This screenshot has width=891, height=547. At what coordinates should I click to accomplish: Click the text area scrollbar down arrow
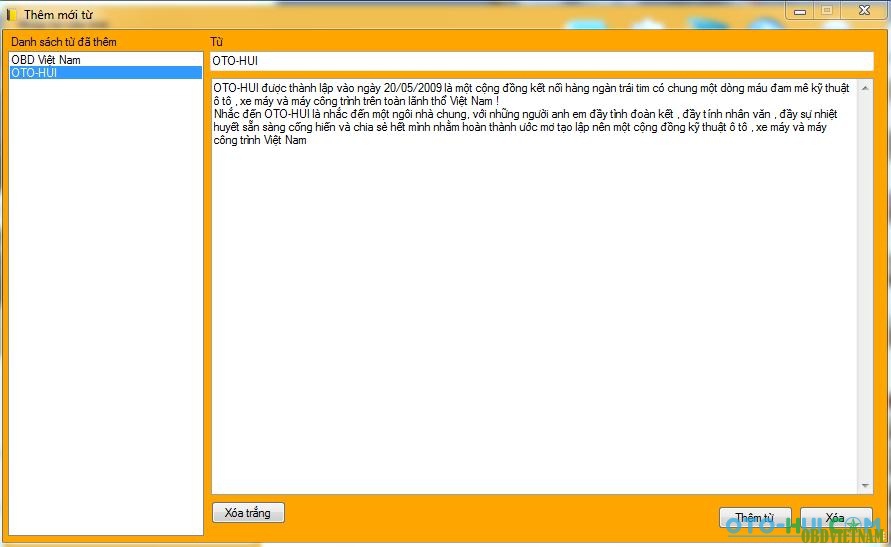(865, 486)
